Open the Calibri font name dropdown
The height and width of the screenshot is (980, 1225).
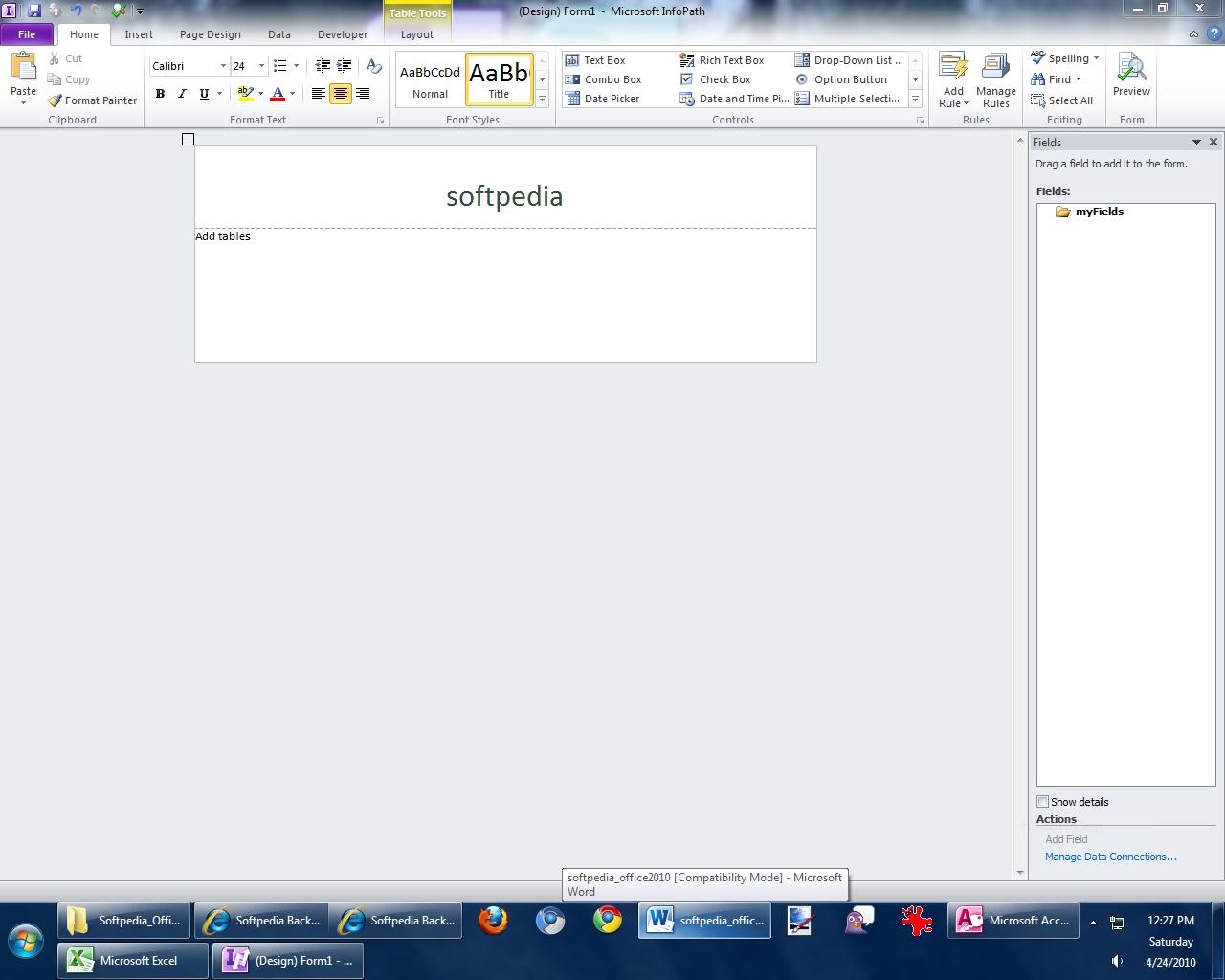click(223, 66)
